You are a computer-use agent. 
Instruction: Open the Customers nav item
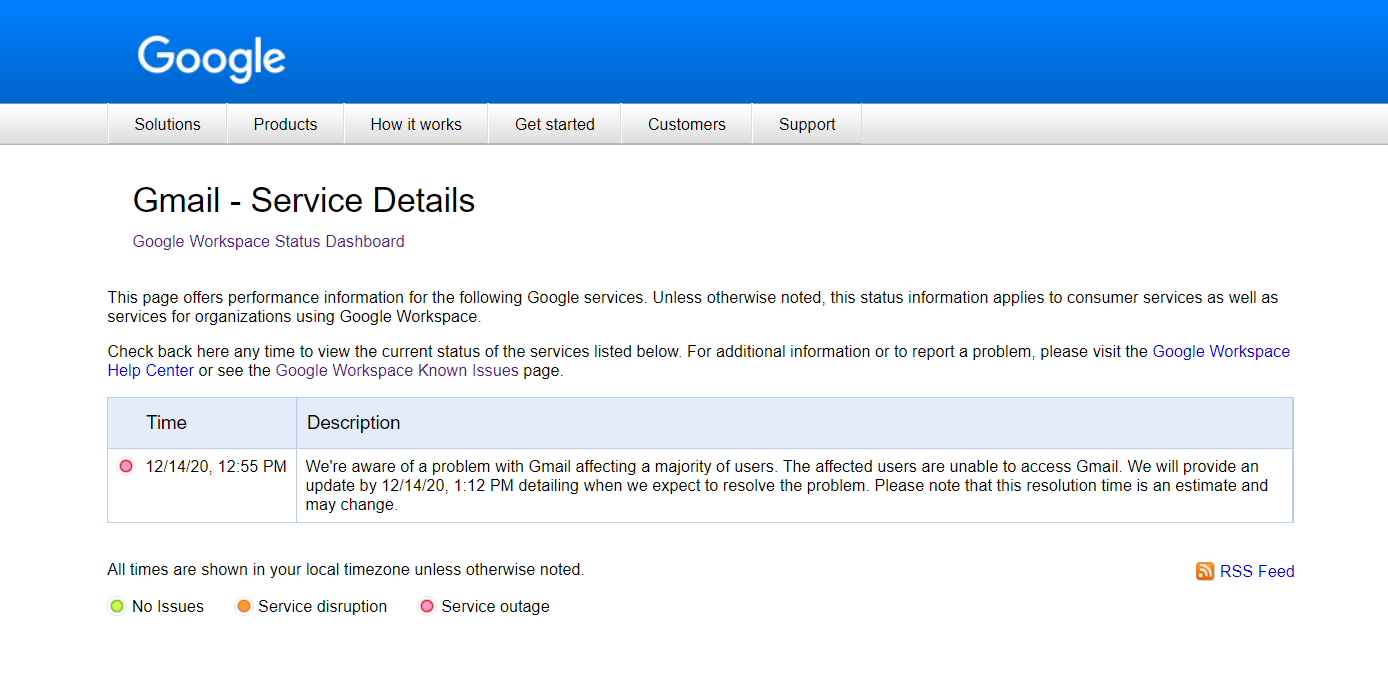tap(687, 124)
